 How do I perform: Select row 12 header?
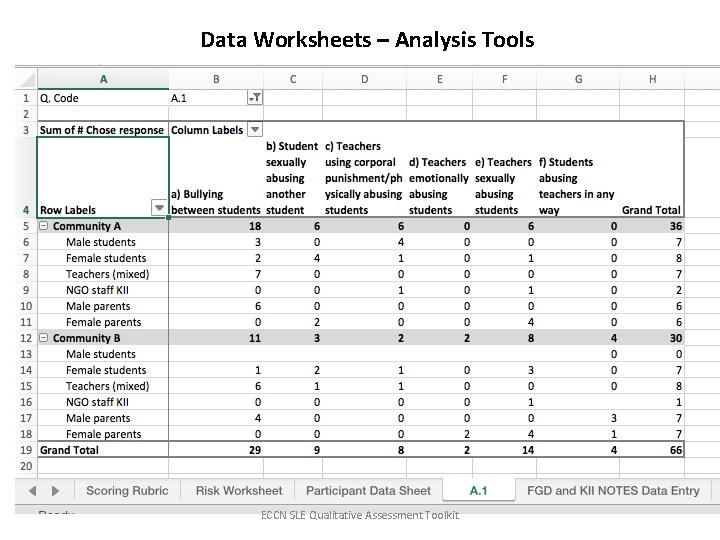tap(26, 338)
